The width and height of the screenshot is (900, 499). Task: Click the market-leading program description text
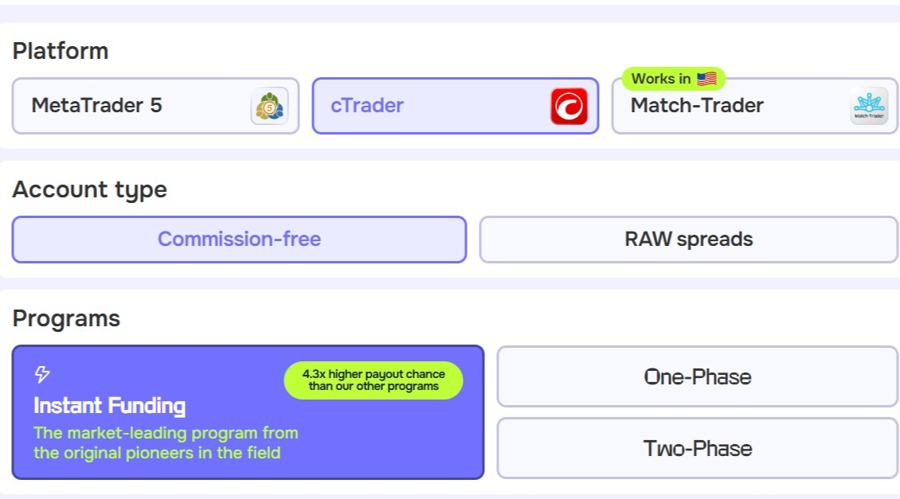click(165, 443)
